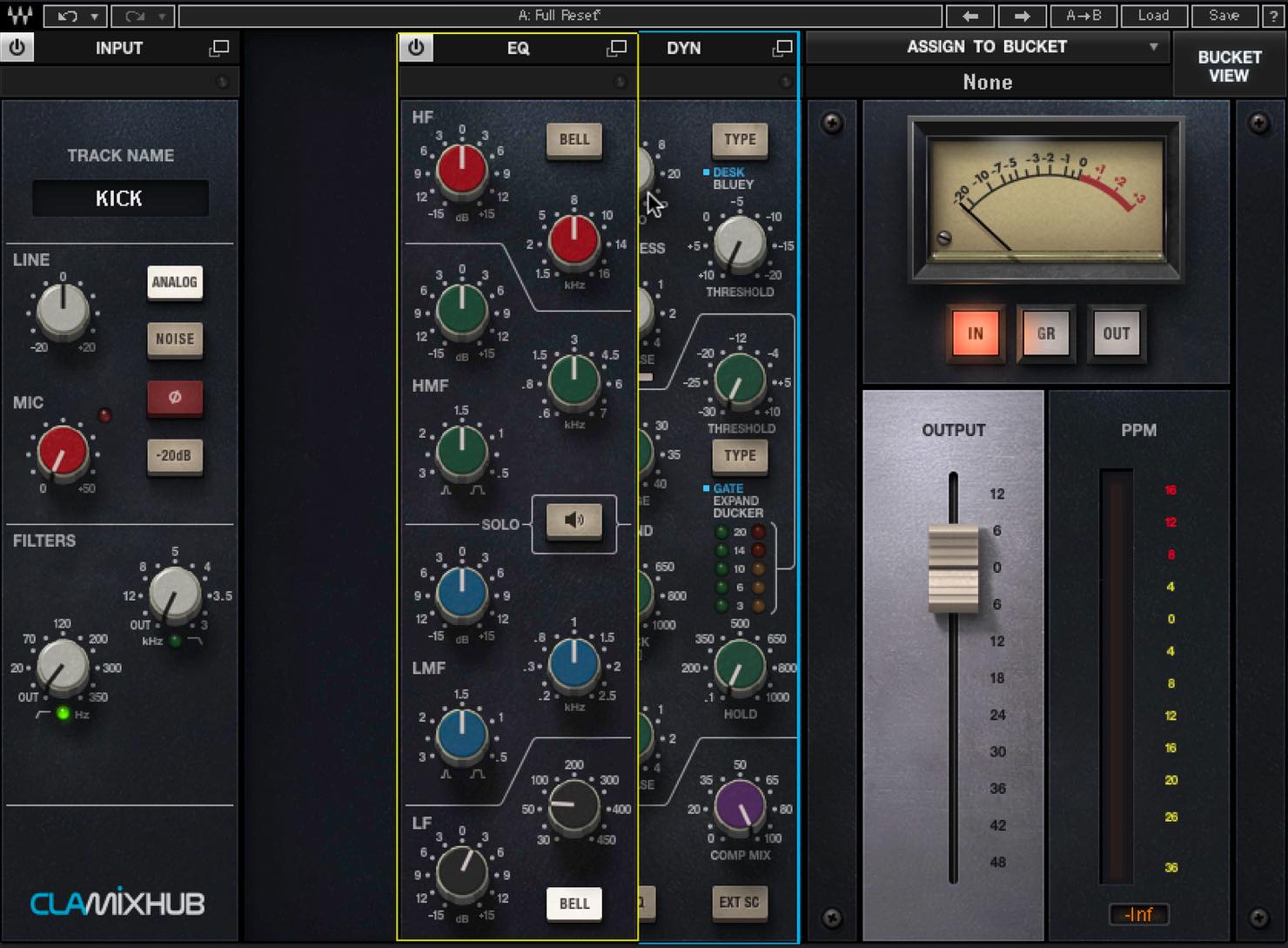Click the high-pass filter Hz knob
This screenshot has height=948, width=1288.
click(63, 668)
